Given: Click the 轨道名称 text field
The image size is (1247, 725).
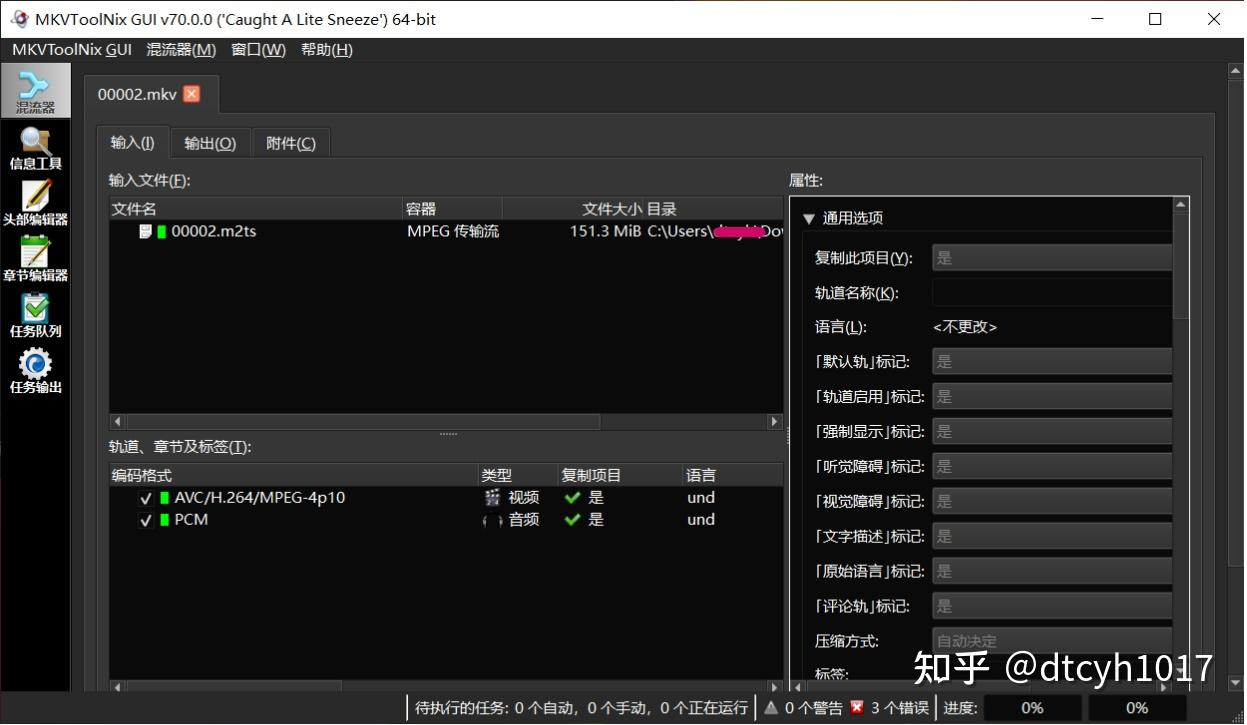Looking at the screenshot, I should click(x=1052, y=293).
